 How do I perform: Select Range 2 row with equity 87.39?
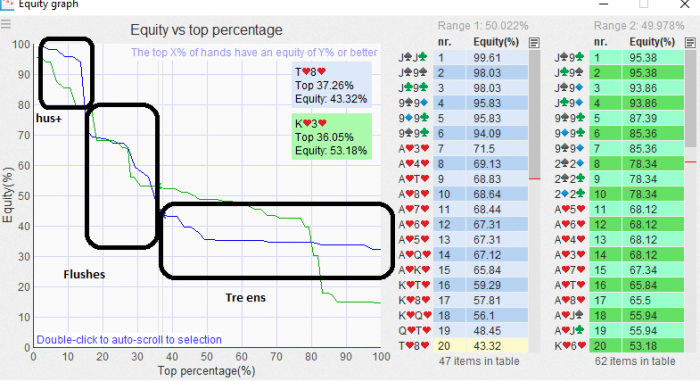618,118
